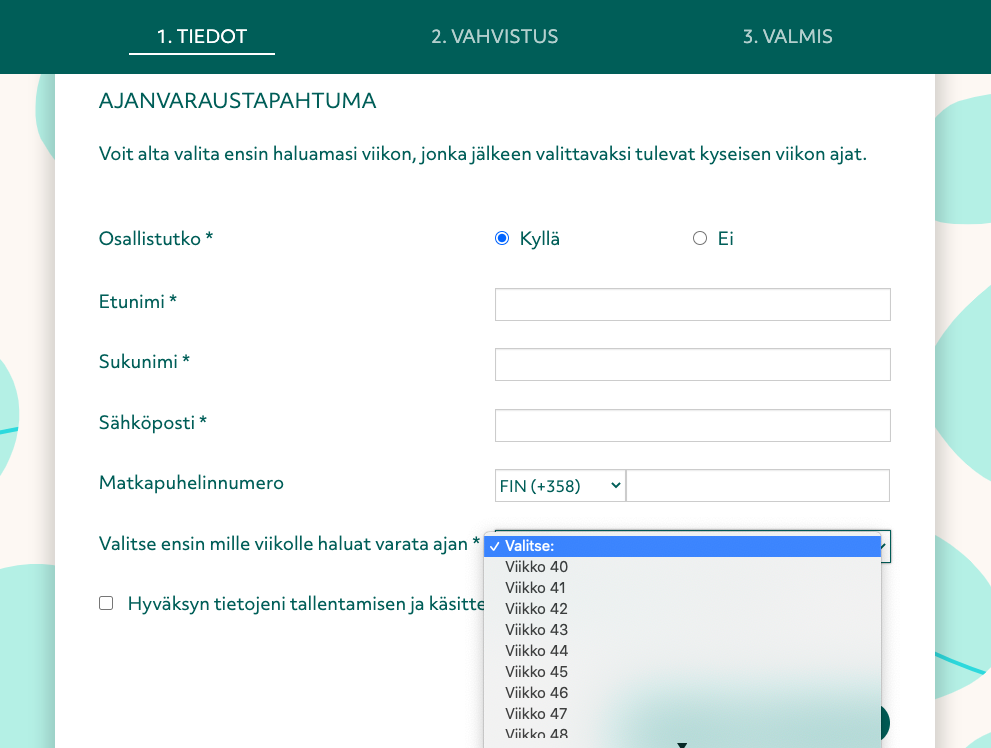Viewport: 991px width, 748px height.
Task: Tick the Hyväksyn tietojeni tallentamisen checkbox
Action: [x=106, y=603]
